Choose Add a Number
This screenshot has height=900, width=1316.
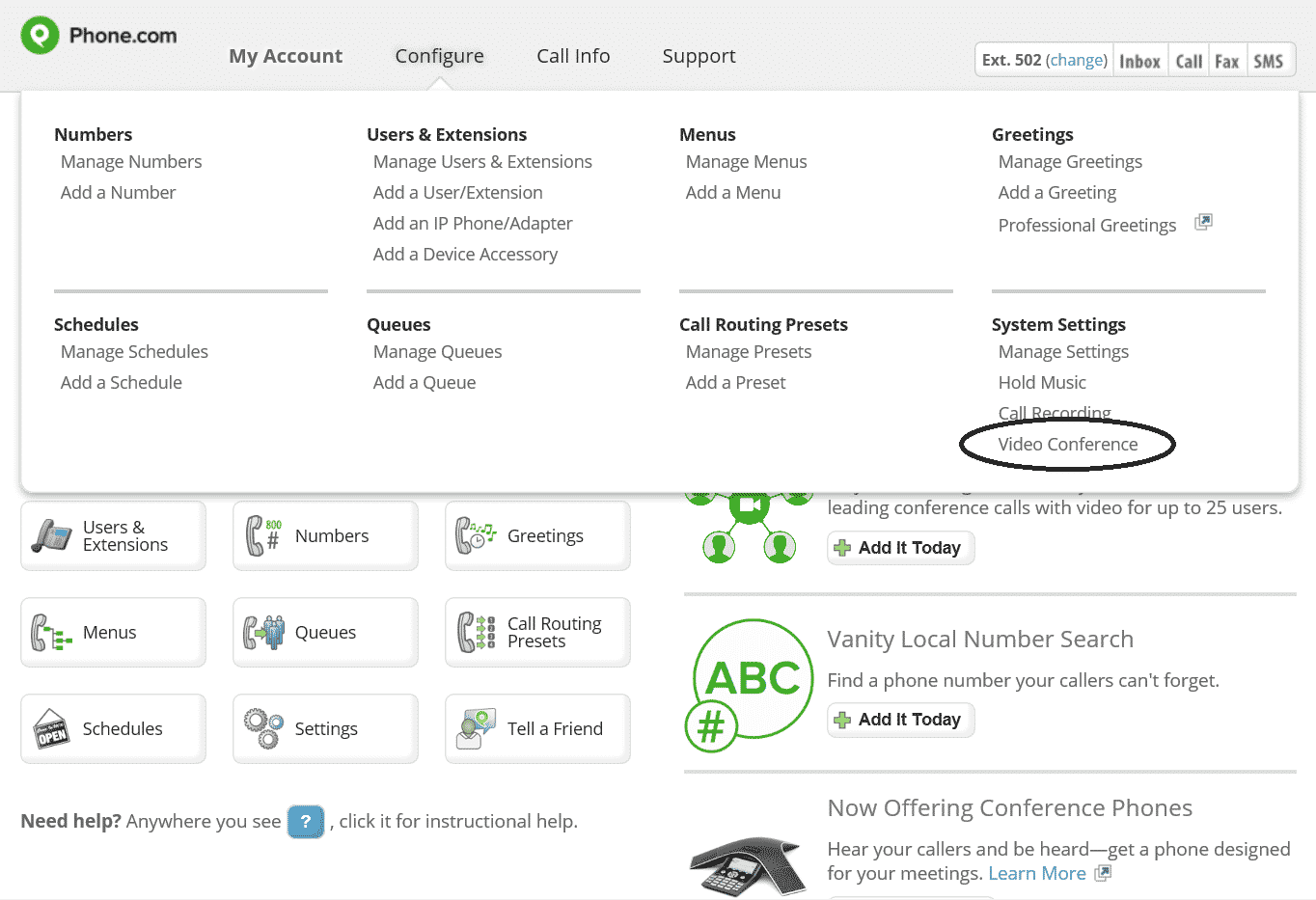click(x=119, y=193)
